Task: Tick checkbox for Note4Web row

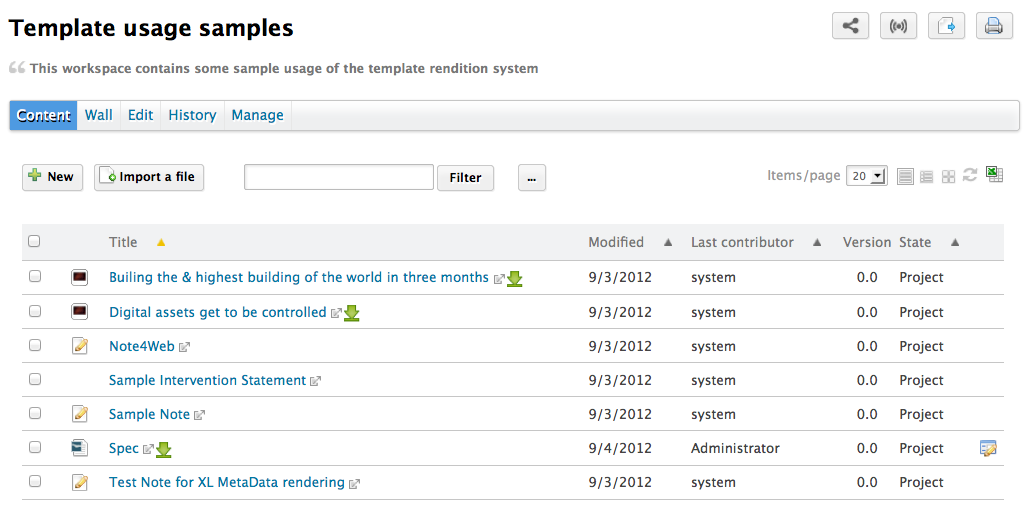Action: click(35, 345)
